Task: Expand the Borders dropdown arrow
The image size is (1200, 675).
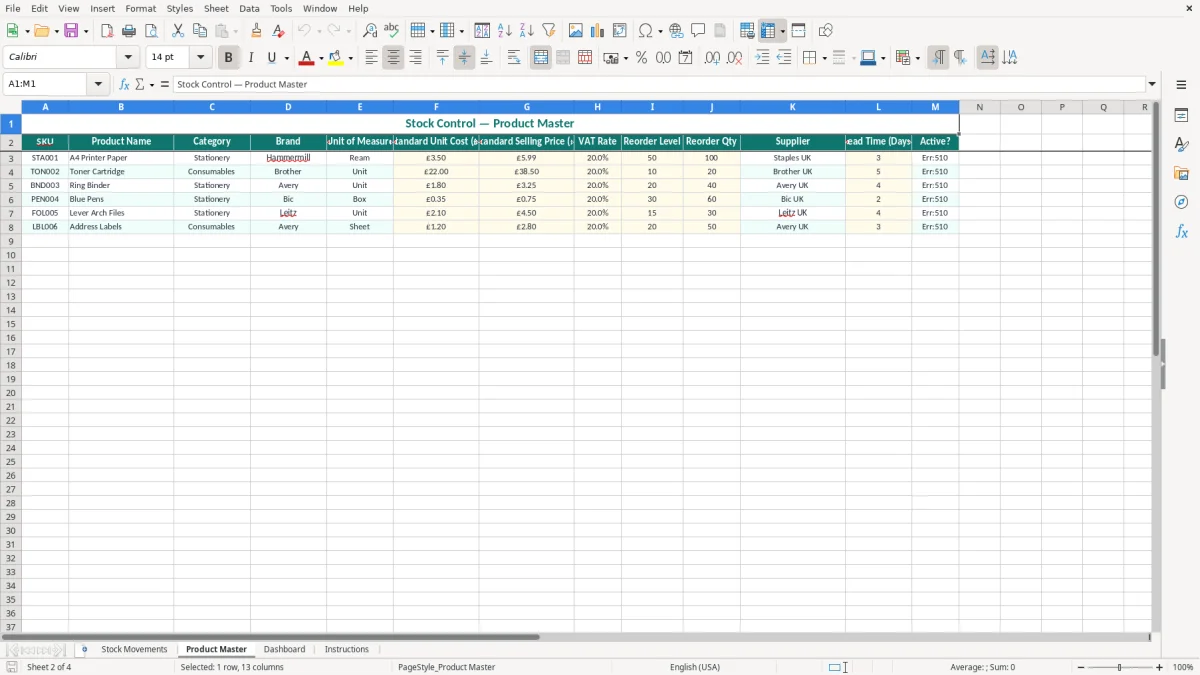Action: click(x=824, y=58)
